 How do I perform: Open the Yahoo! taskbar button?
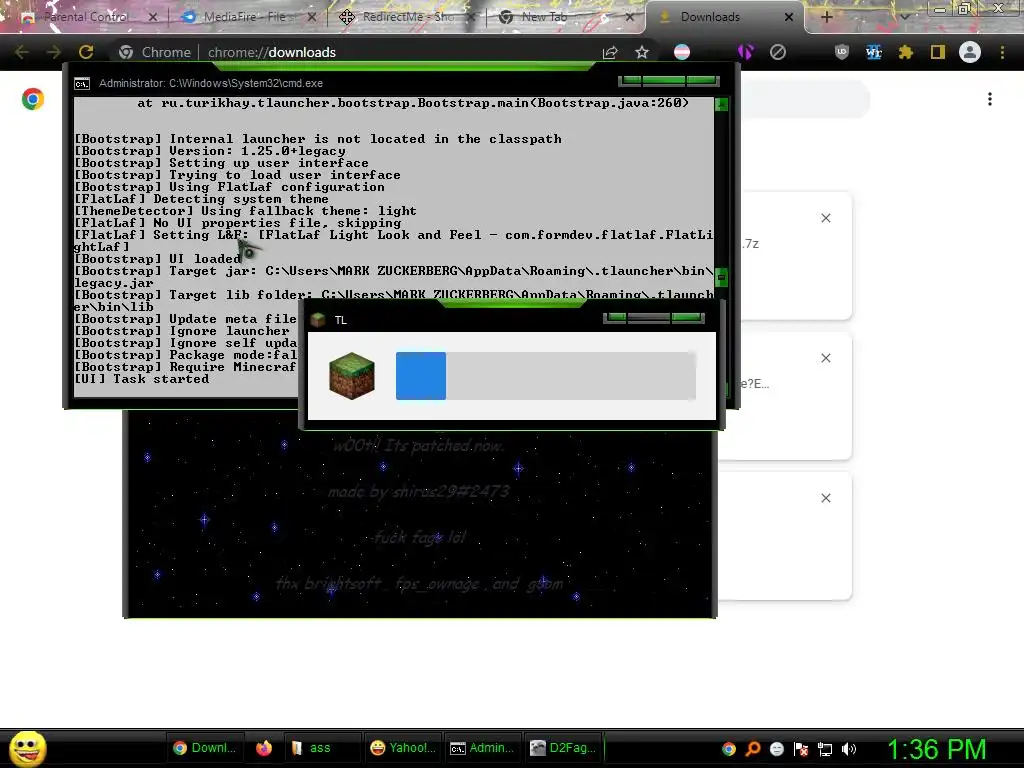coord(404,748)
